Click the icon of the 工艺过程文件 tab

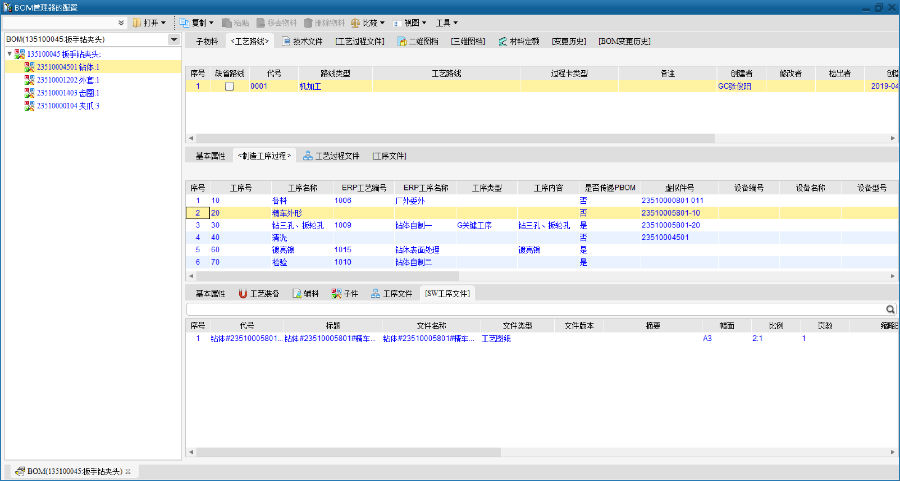pos(307,156)
